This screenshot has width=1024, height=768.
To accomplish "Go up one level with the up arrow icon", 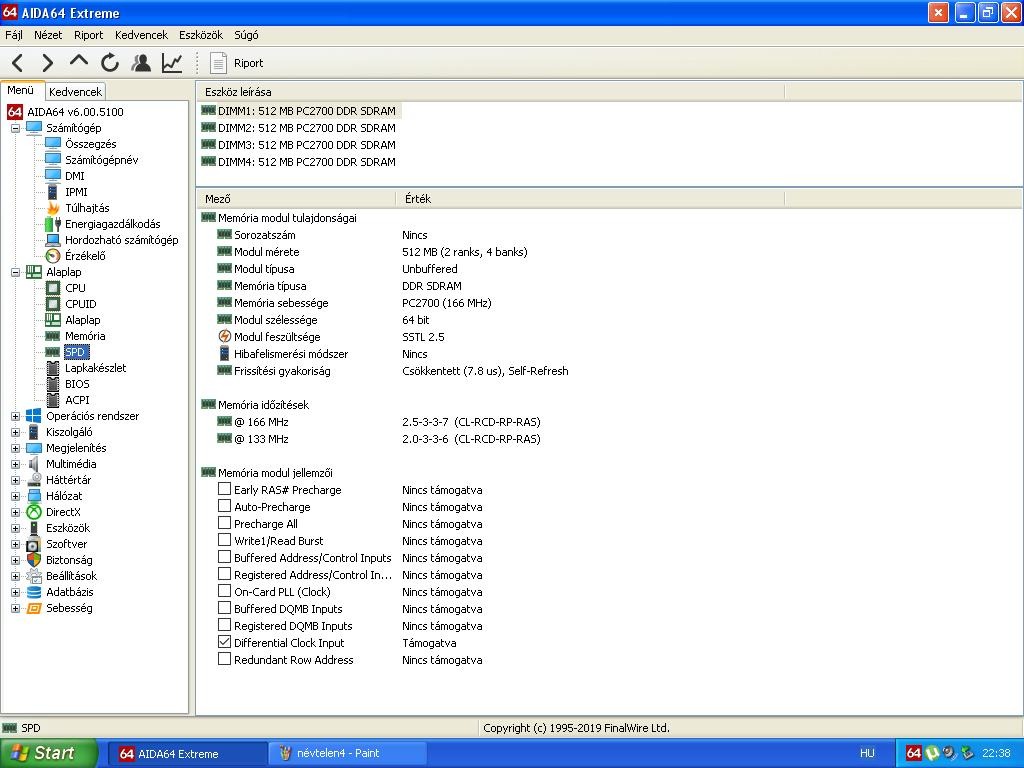I will (x=78, y=61).
